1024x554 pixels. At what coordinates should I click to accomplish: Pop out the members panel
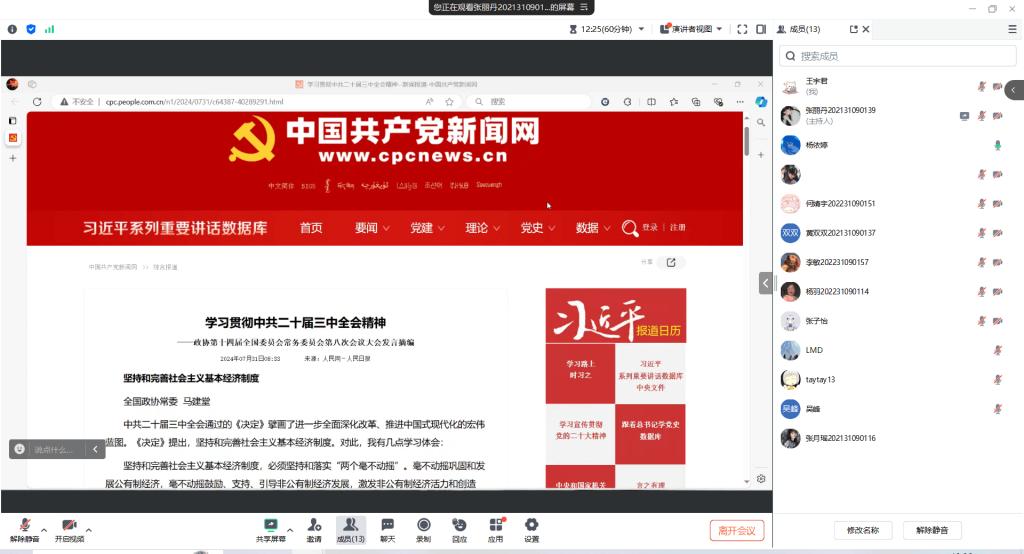click(x=853, y=29)
